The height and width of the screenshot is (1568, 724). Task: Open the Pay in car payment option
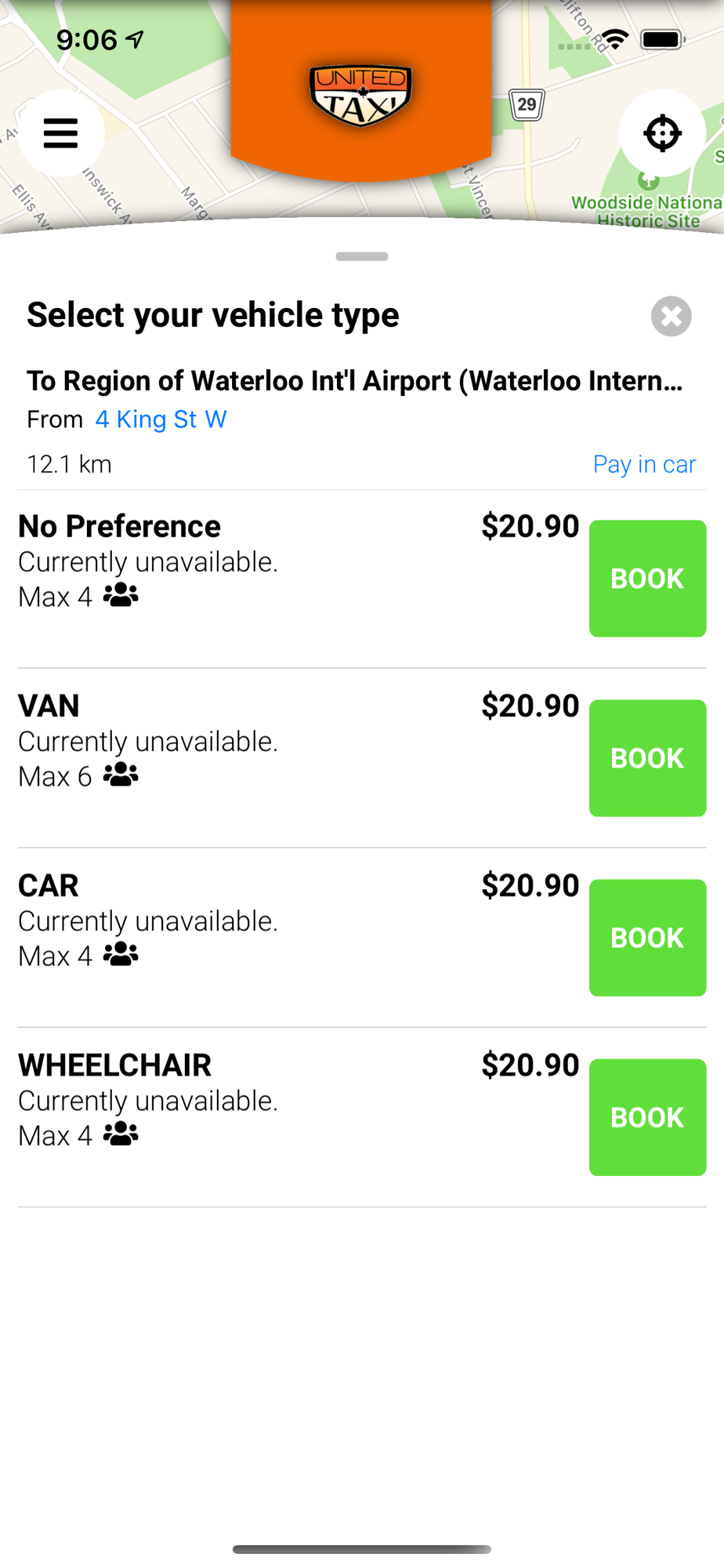point(644,464)
